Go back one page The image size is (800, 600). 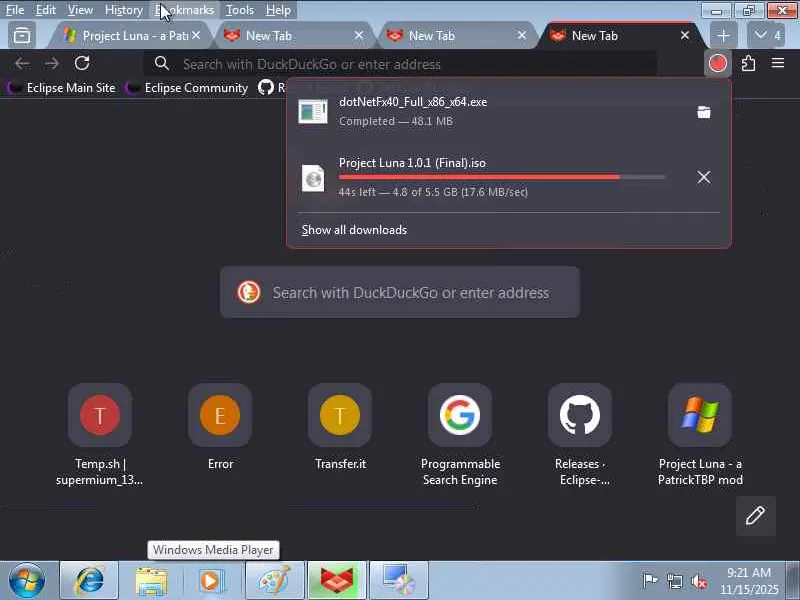(x=22, y=63)
